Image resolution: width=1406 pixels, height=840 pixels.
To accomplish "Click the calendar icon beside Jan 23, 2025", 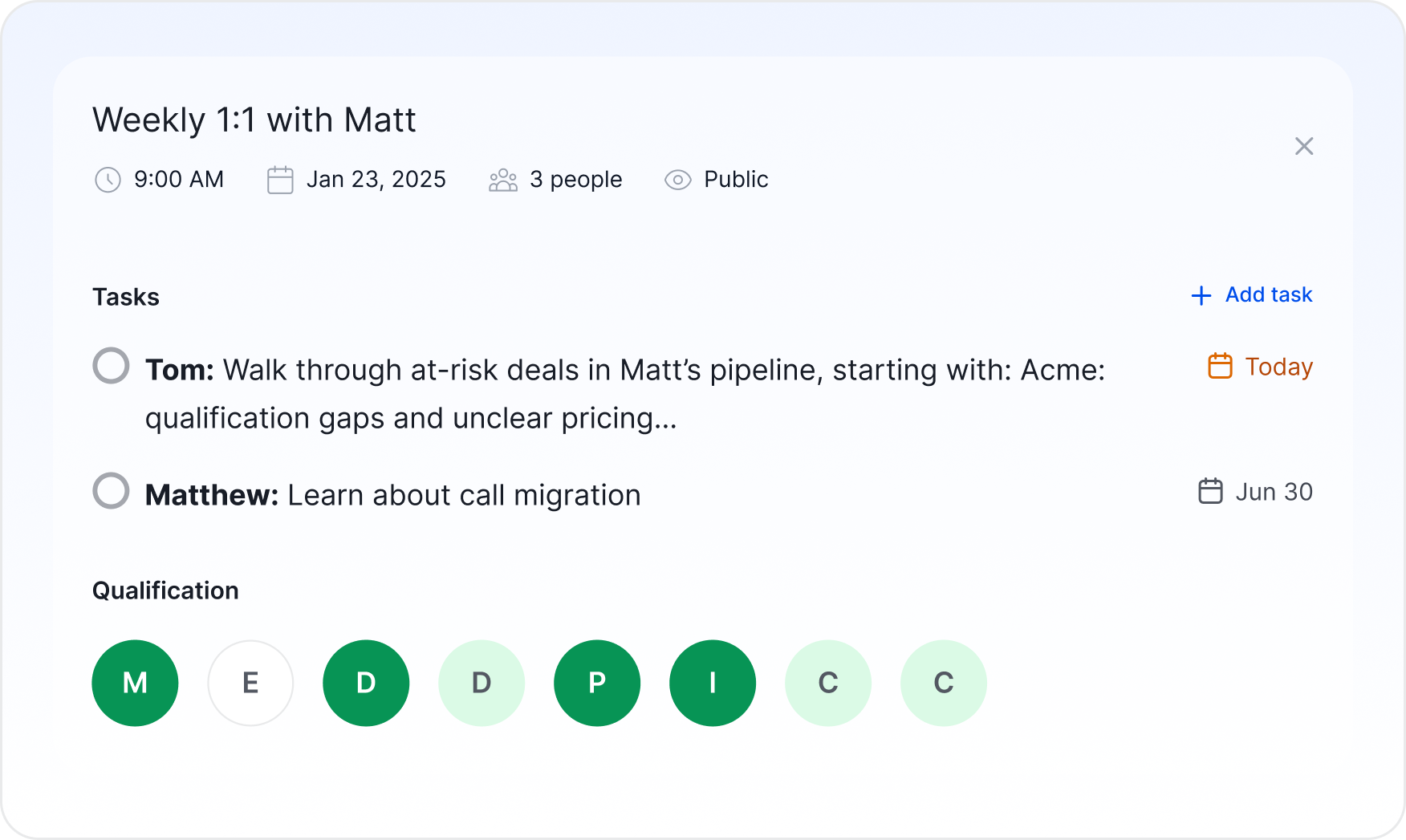I will point(280,180).
